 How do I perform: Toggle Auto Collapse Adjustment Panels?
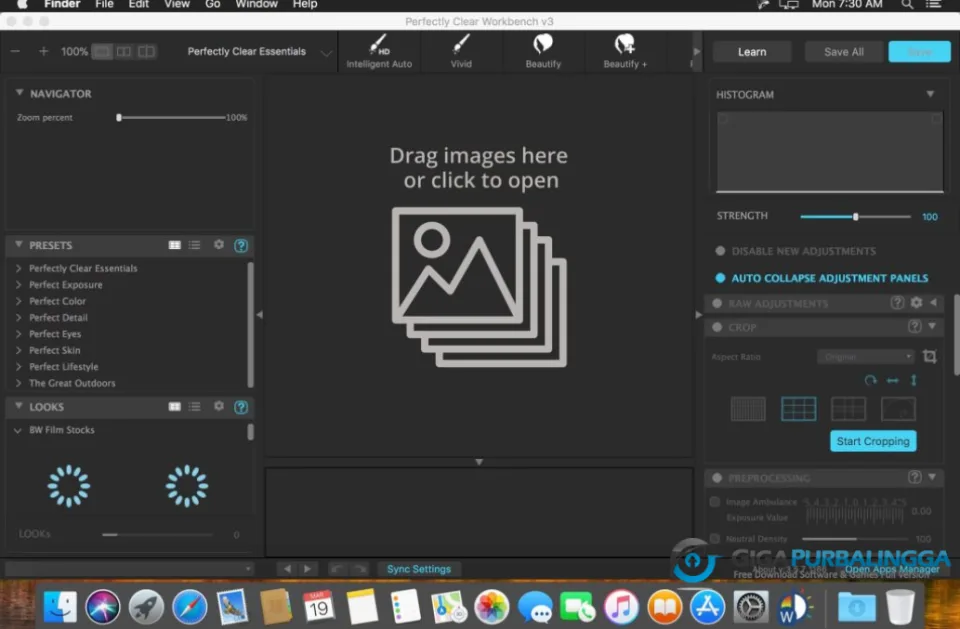[x=720, y=278]
